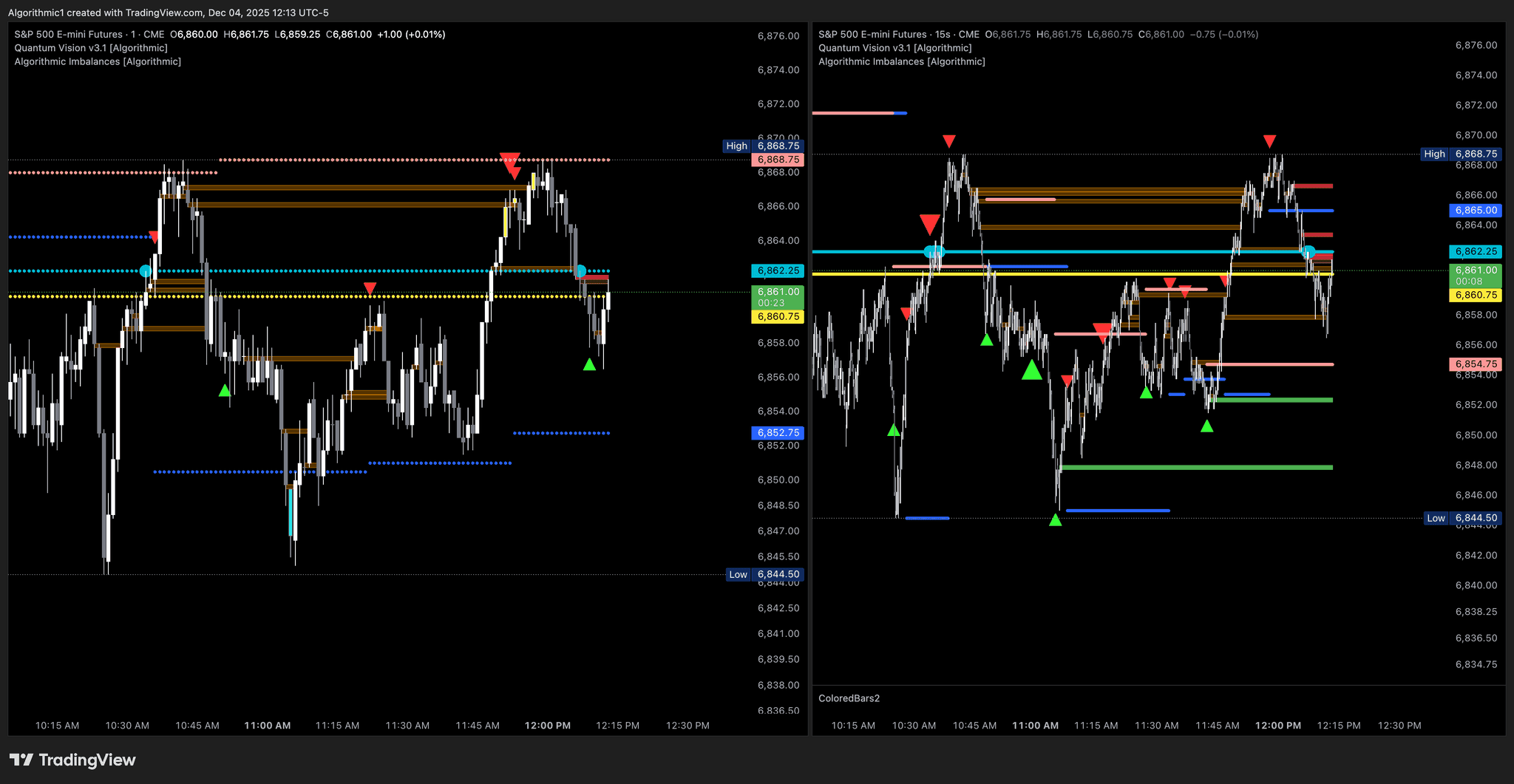Click the 11:00 AM time label on the 1-minute chart axis
The width and height of the screenshot is (1514, 784).
268,726
